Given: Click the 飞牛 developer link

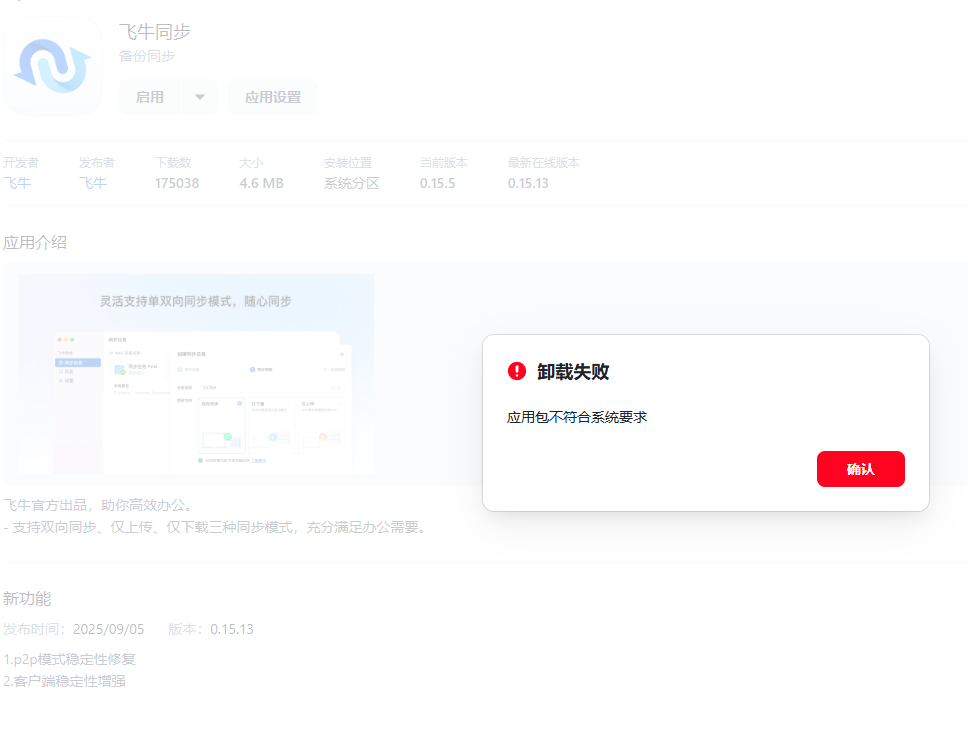Looking at the screenshot, I should pos(17,183).
